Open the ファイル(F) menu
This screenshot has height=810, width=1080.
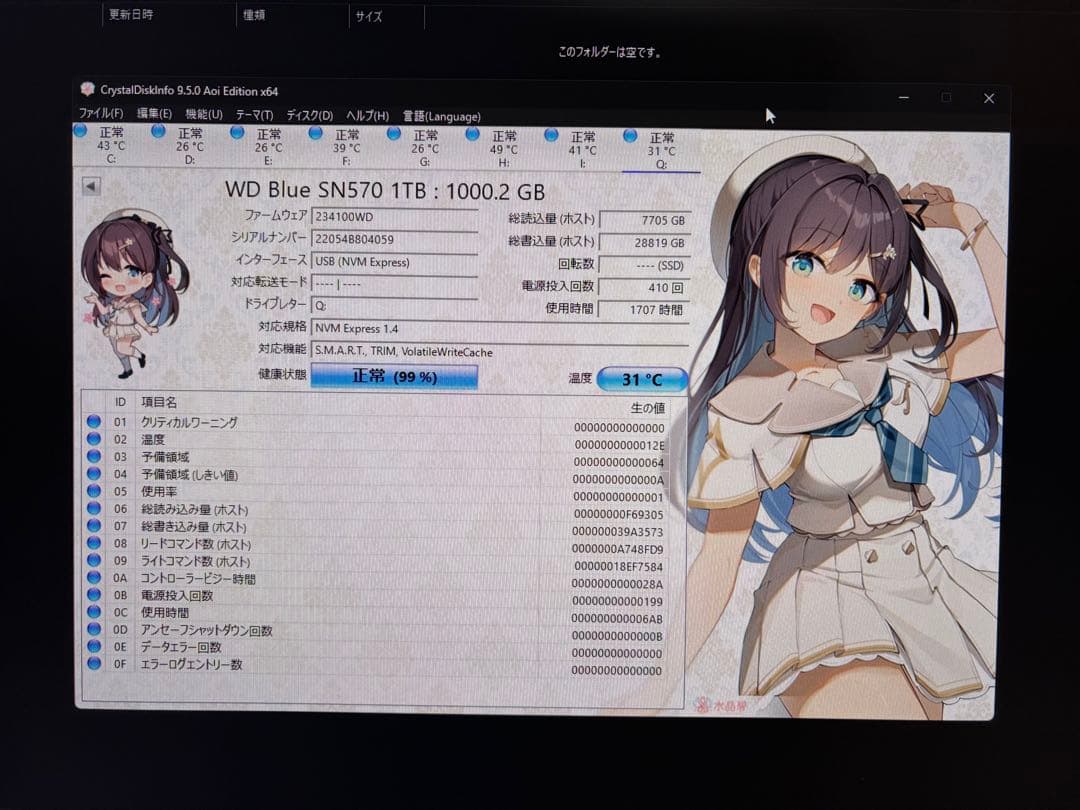(103, 114)
